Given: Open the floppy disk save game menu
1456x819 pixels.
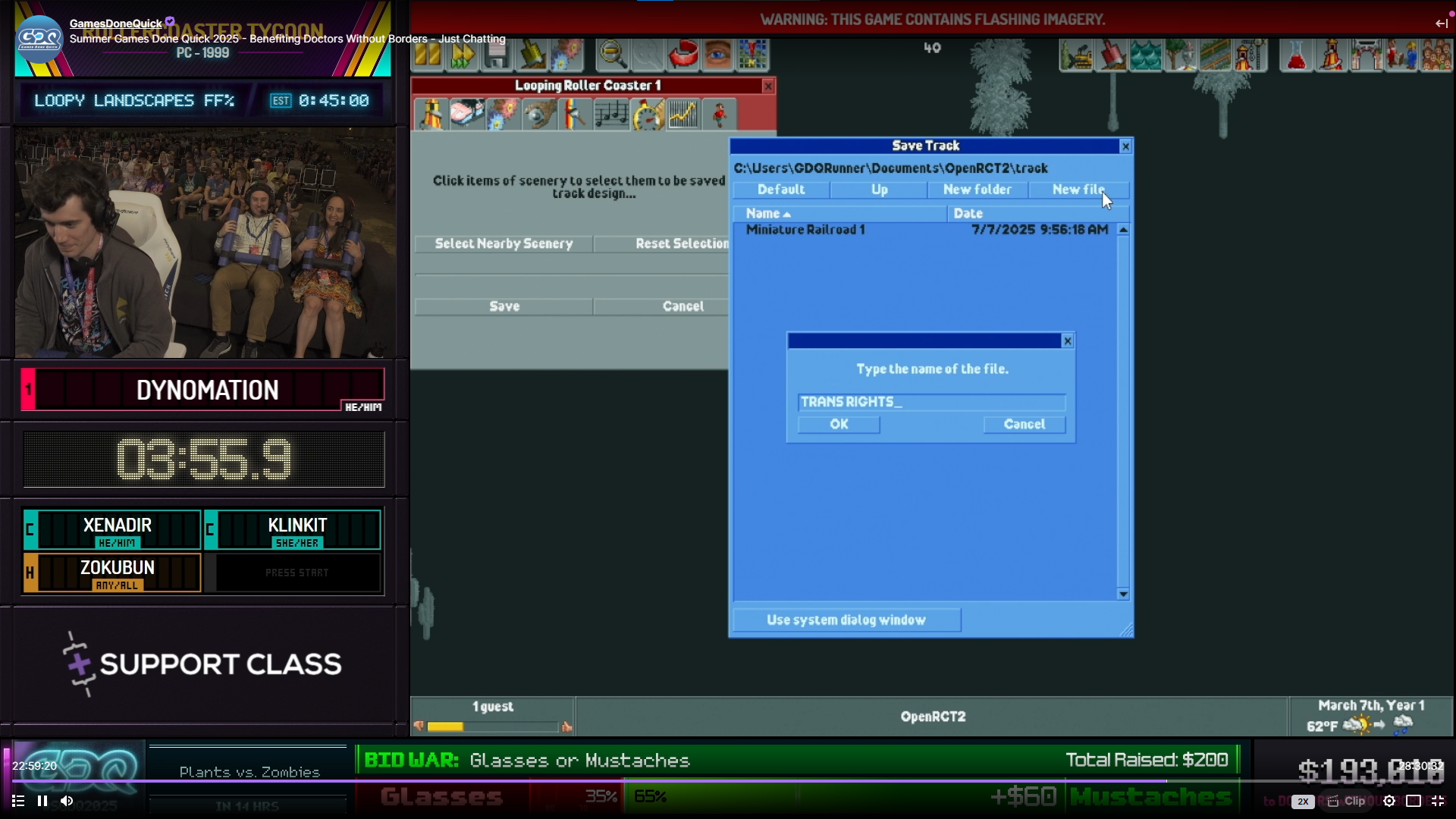Looking at the screenshot, I should coord(497,55).
